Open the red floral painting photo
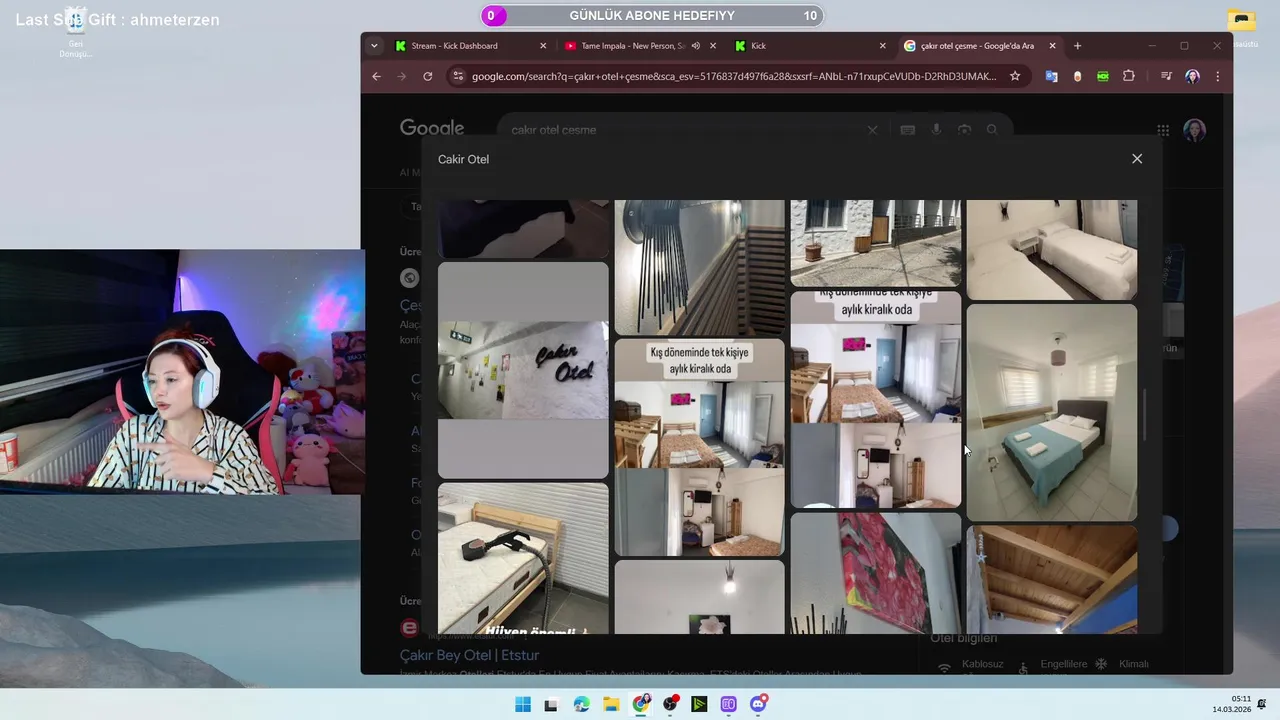 point(876,574)
